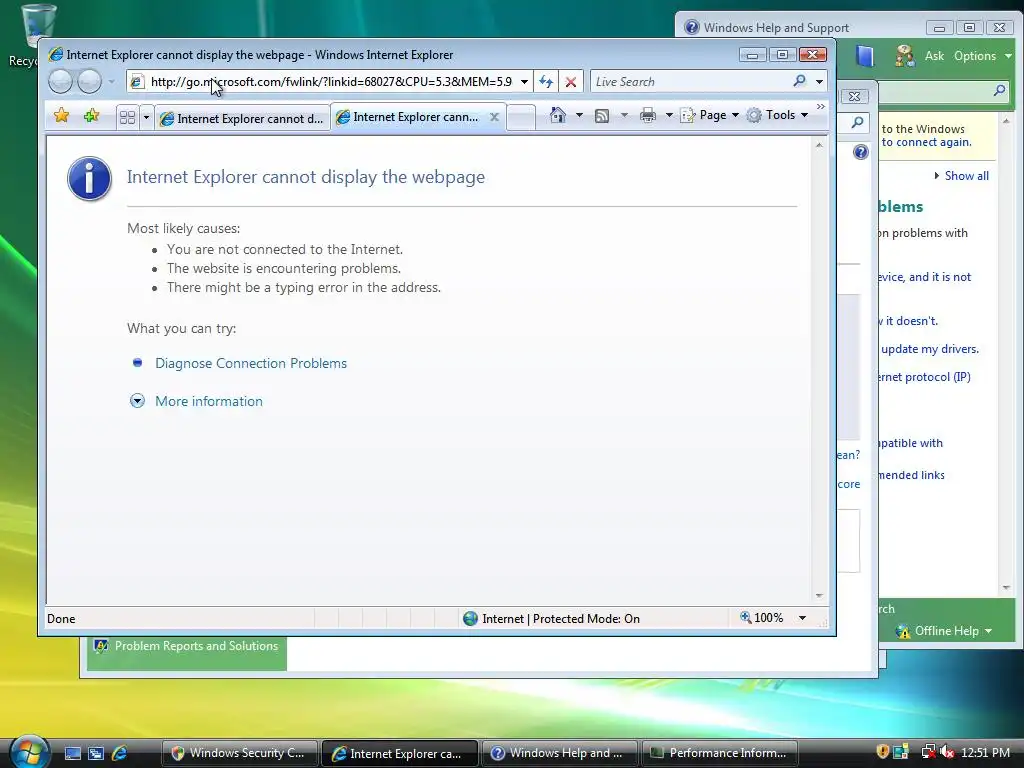This screenshot has height=768, width=1024.
Task: Click Help and Support search magnifier icon
Action: (999, 91)
